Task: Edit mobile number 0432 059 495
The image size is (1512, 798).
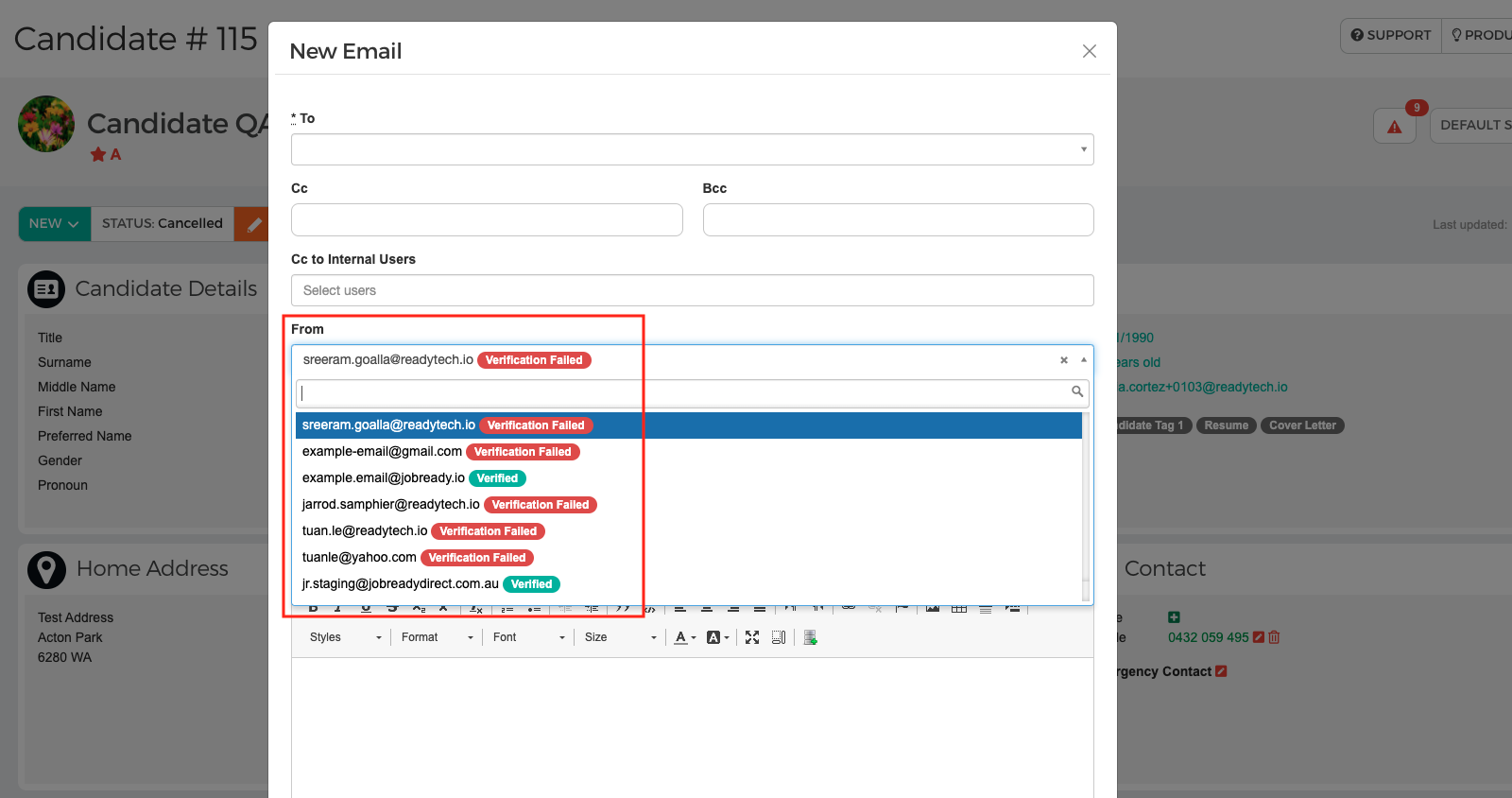Action: tap(1259, 637)
